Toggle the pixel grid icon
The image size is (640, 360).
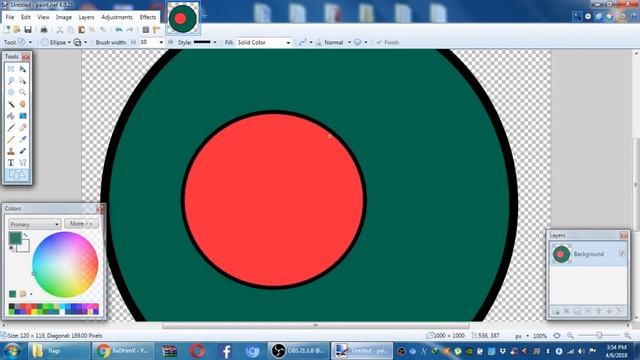click(146, 29)
